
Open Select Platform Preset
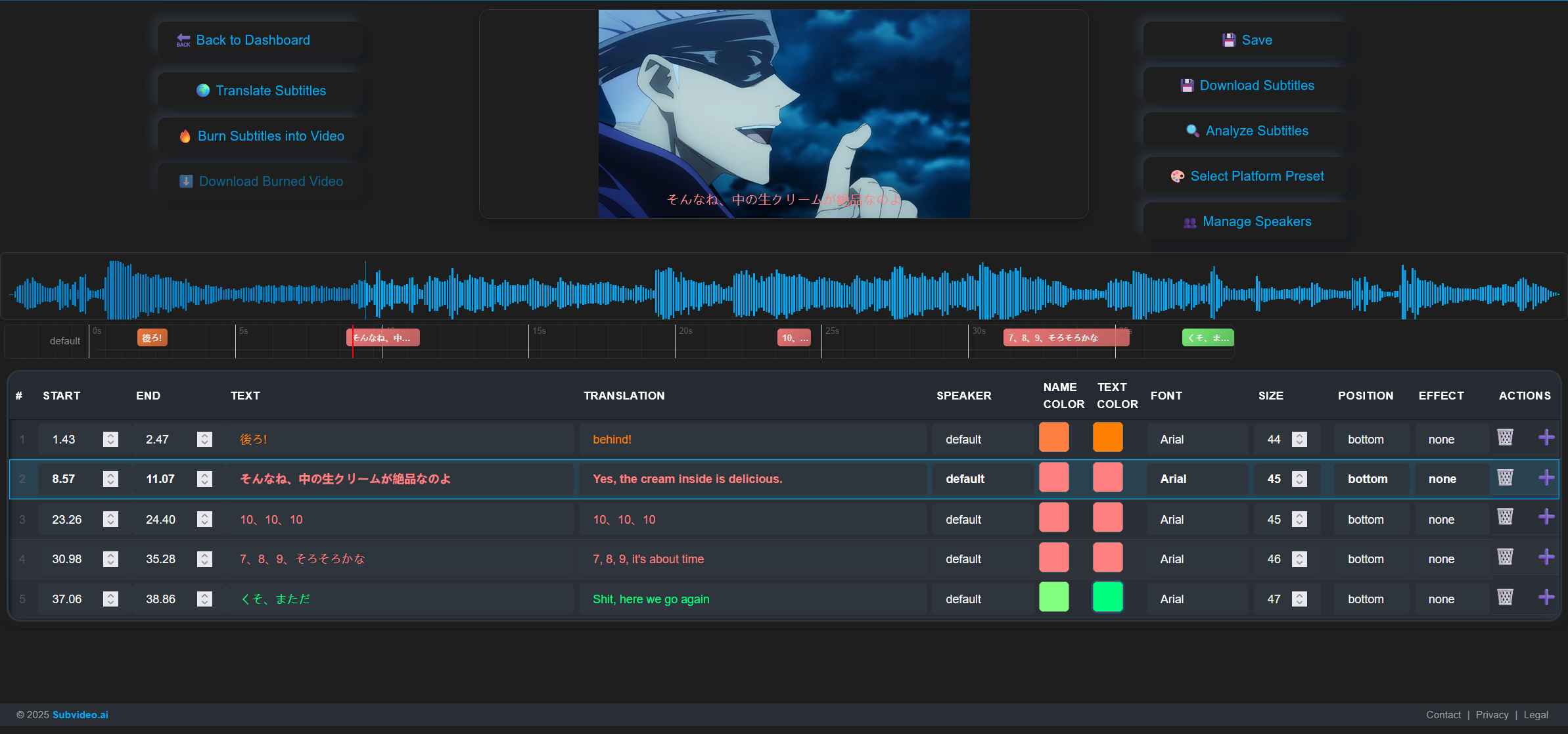click(x=1246, y=176)
